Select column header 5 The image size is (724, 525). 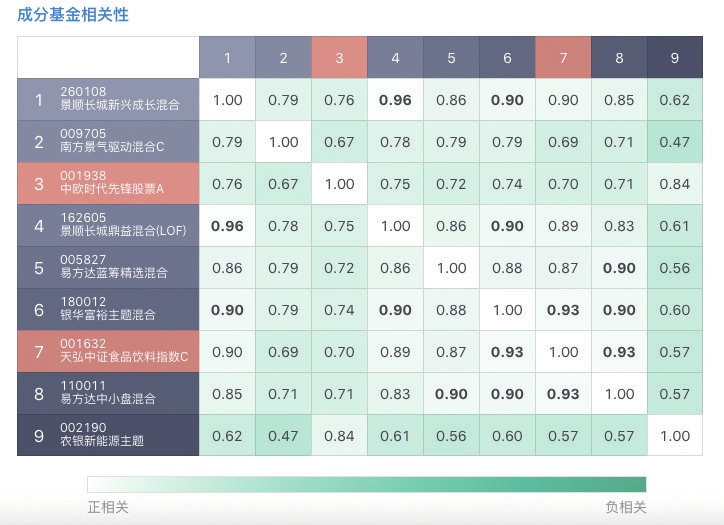451,58
